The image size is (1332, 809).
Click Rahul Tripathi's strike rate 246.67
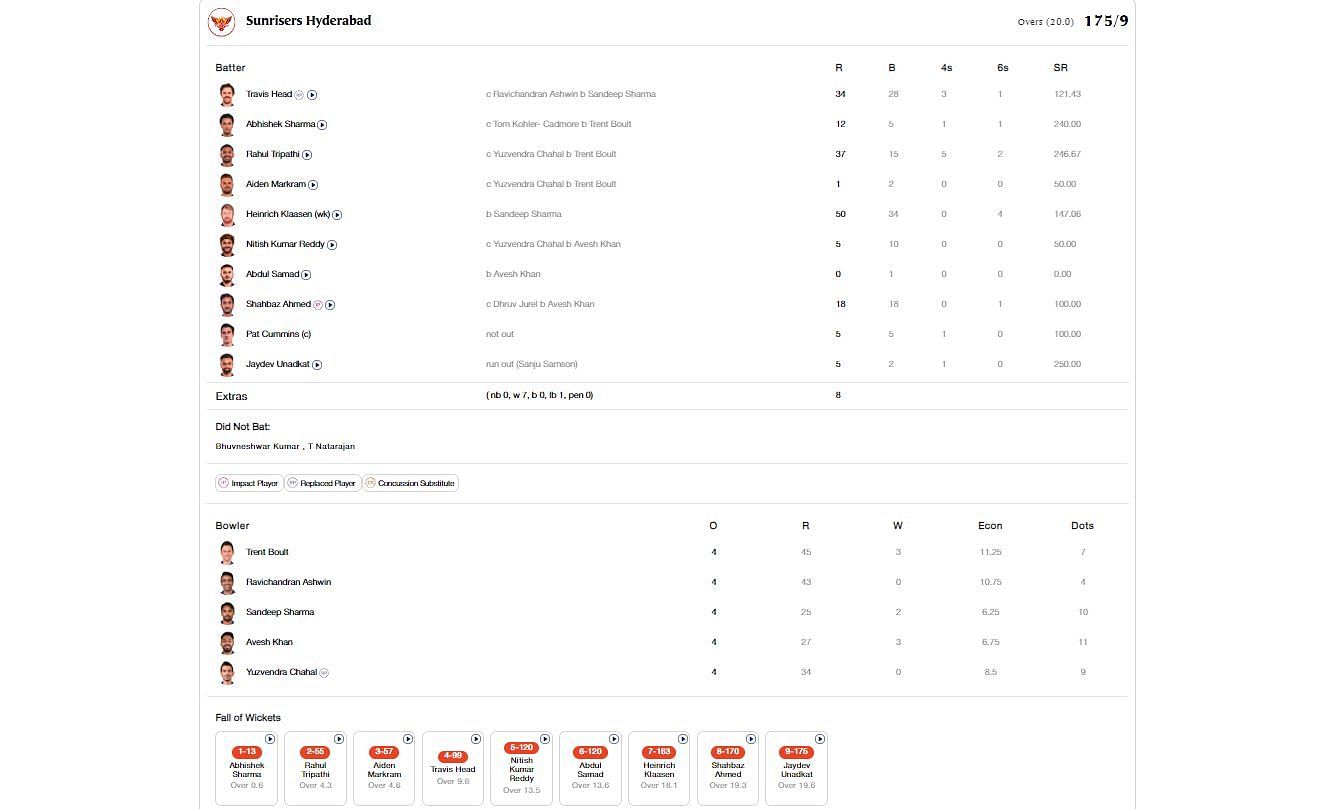coord(1067,154)
